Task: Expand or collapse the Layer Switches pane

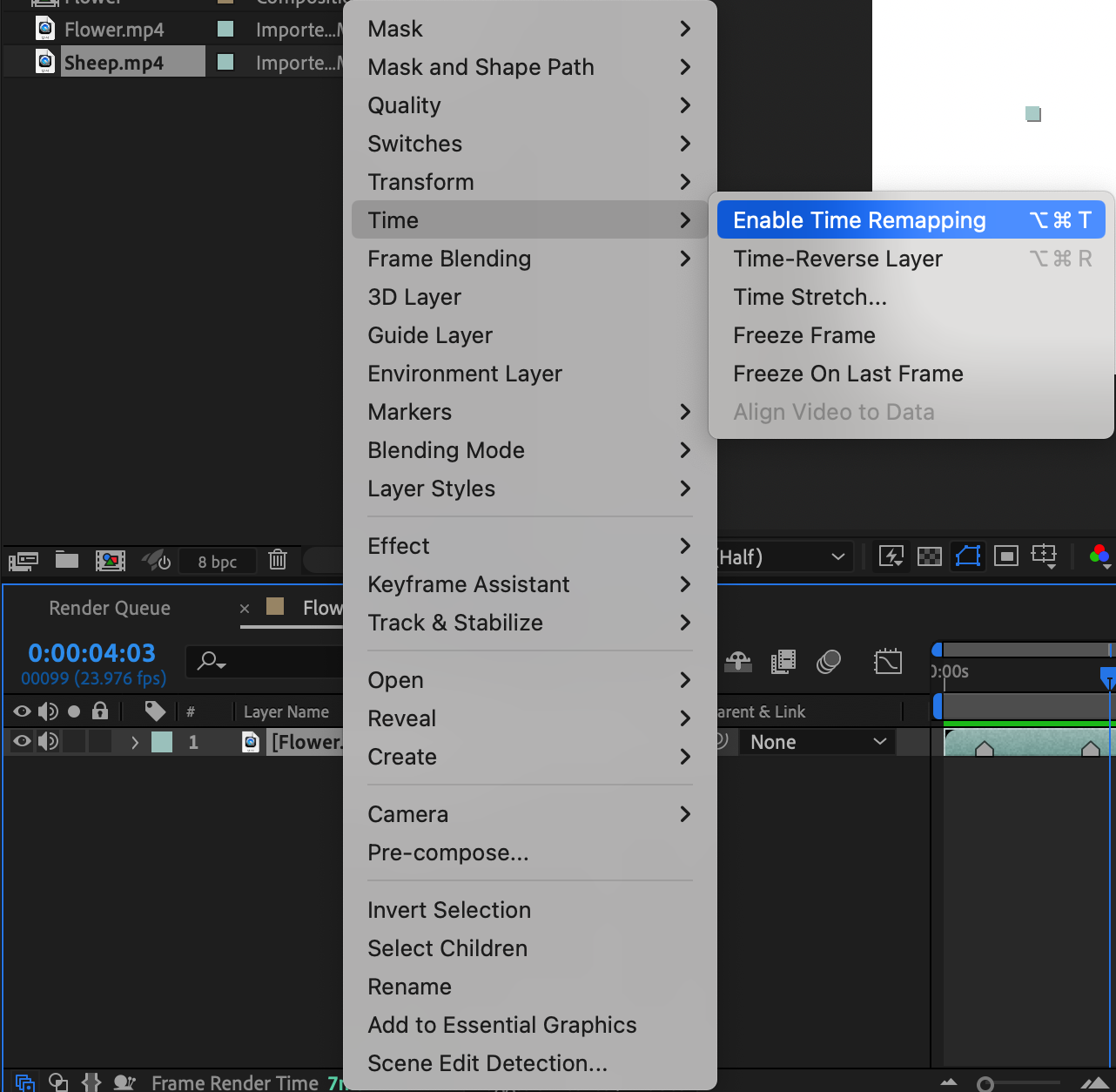Action: (x=24, y=1082)
